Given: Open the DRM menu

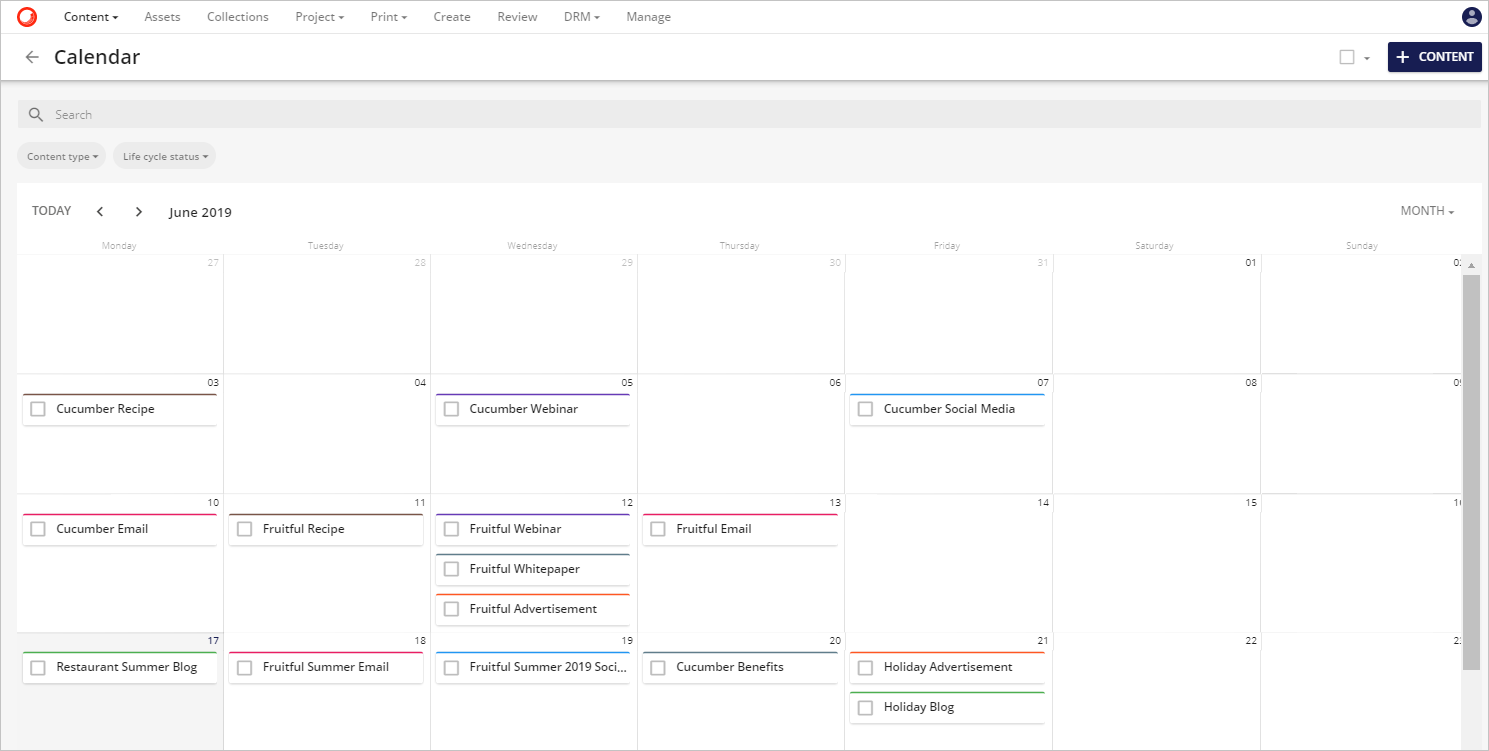Looking at the screenshot, I should tap(582, 17).
